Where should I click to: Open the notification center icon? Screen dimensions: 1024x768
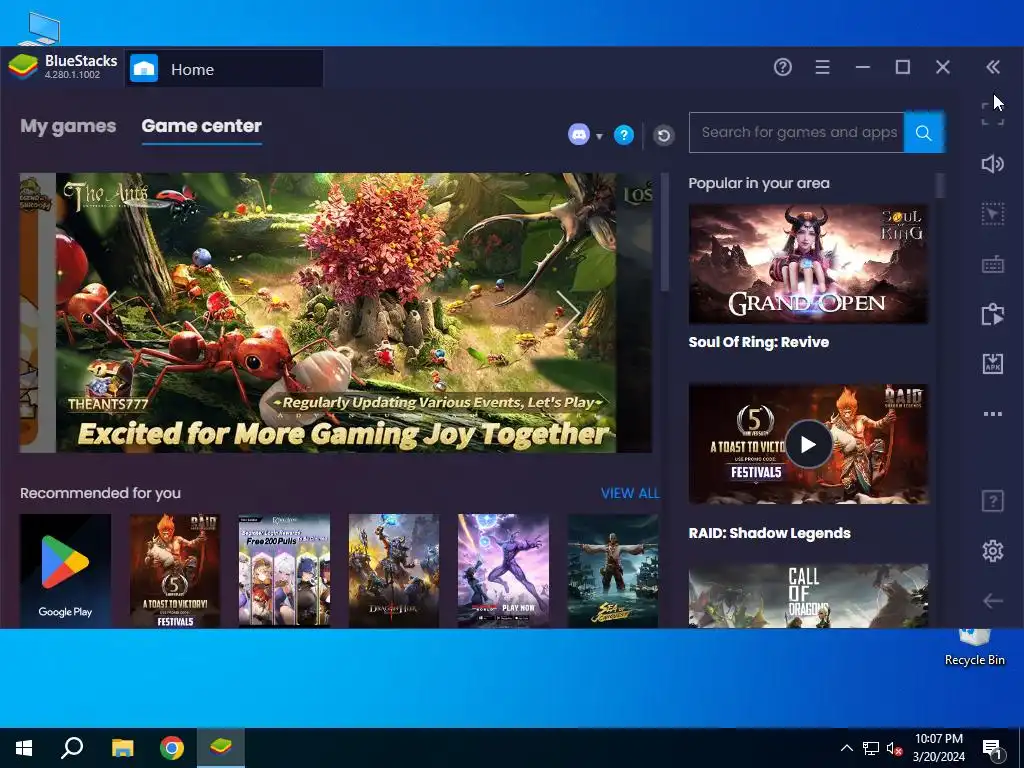993,750
